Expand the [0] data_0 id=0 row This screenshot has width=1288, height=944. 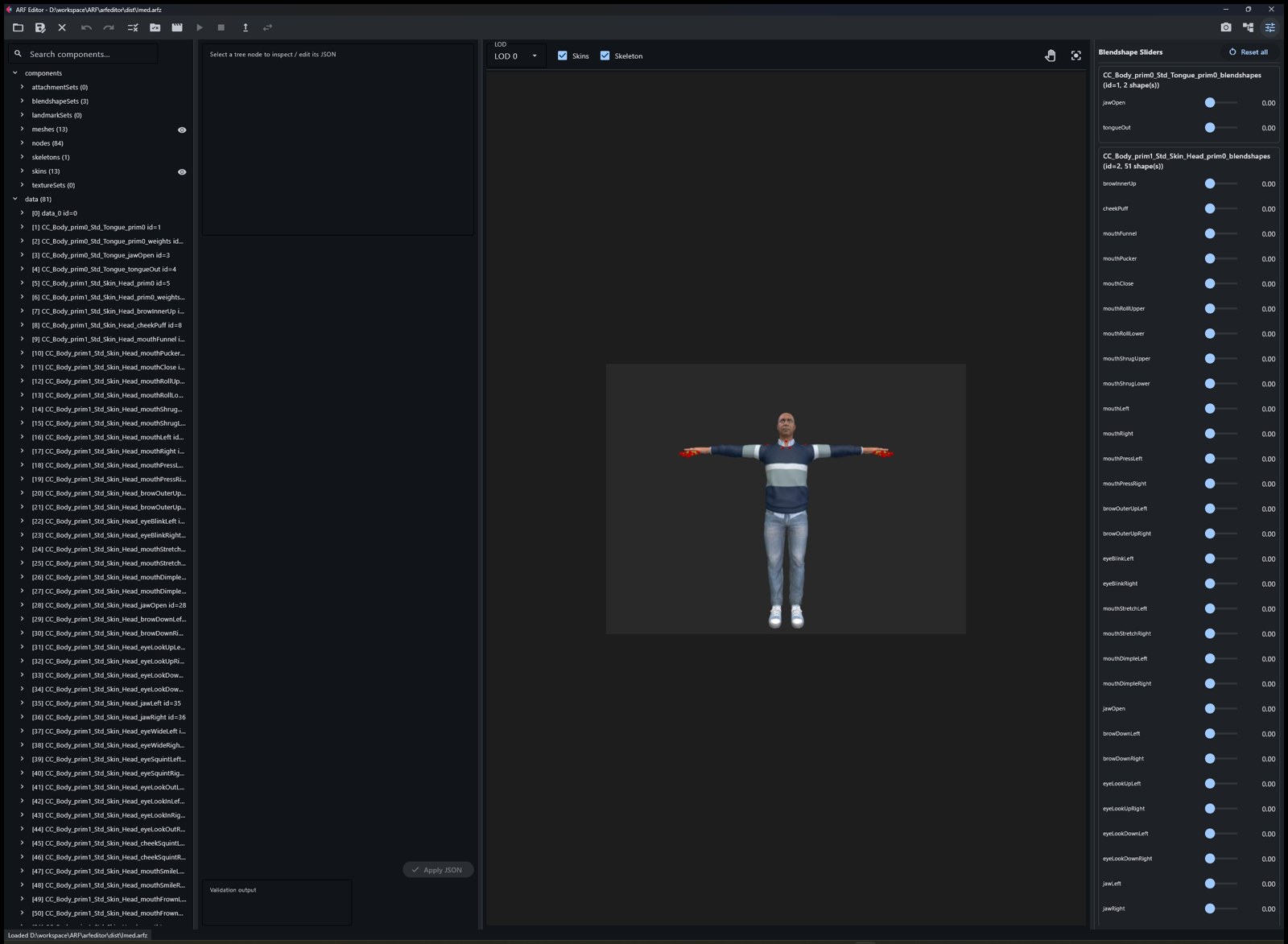(x=23, y=213)
